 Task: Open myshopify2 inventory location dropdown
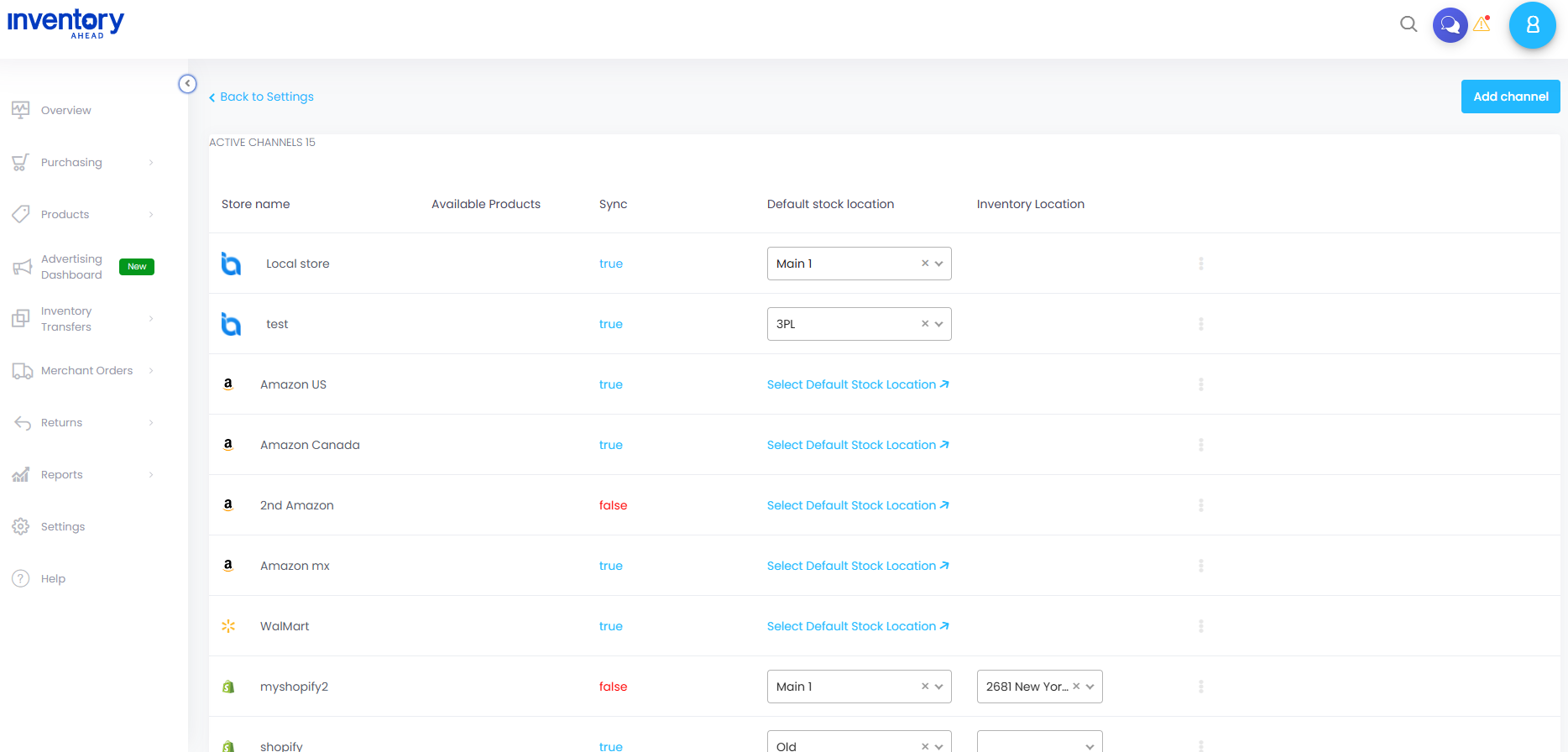(x=1039, y=687)
